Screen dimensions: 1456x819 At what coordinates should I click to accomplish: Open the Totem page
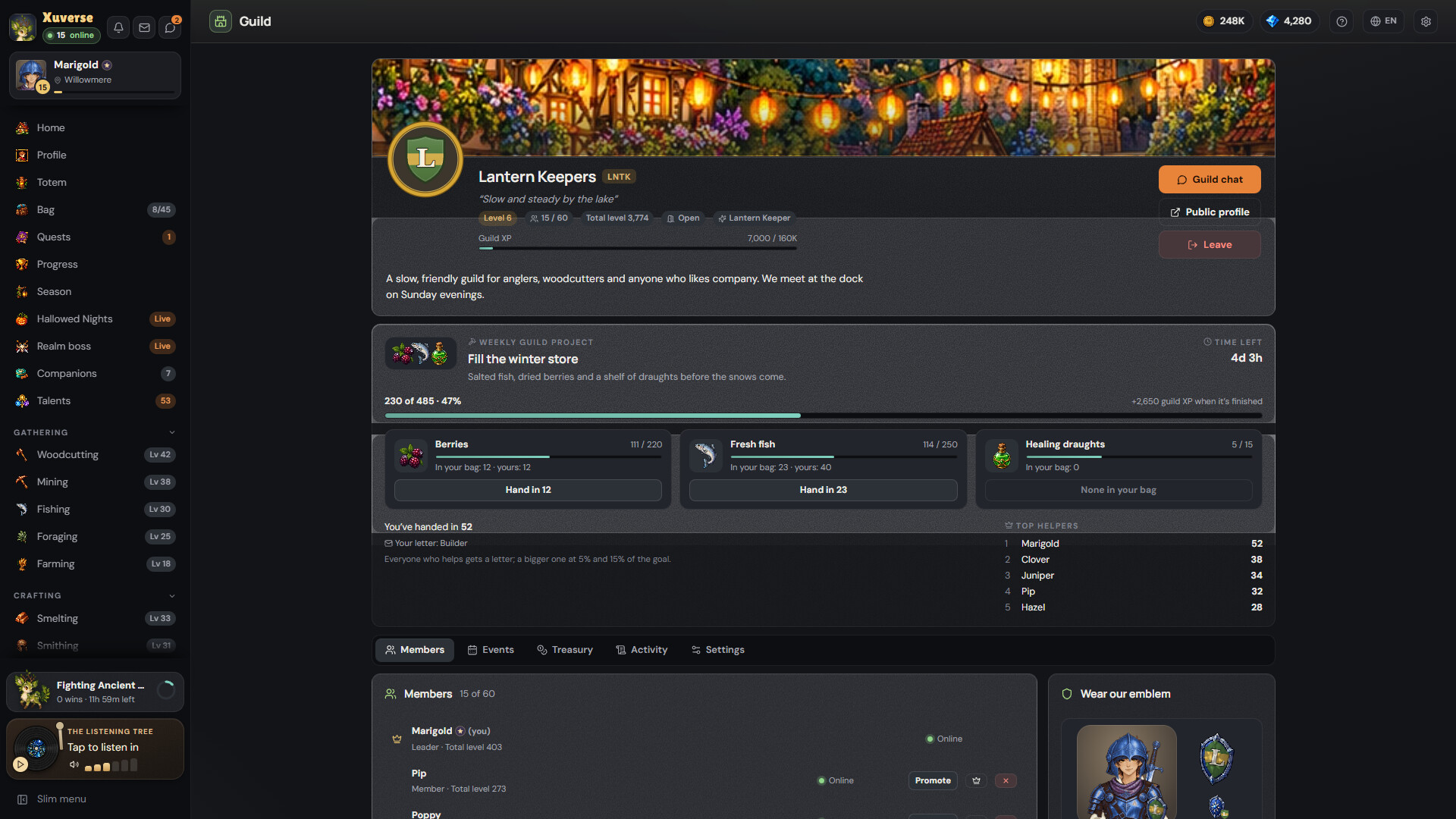[95, 183]
